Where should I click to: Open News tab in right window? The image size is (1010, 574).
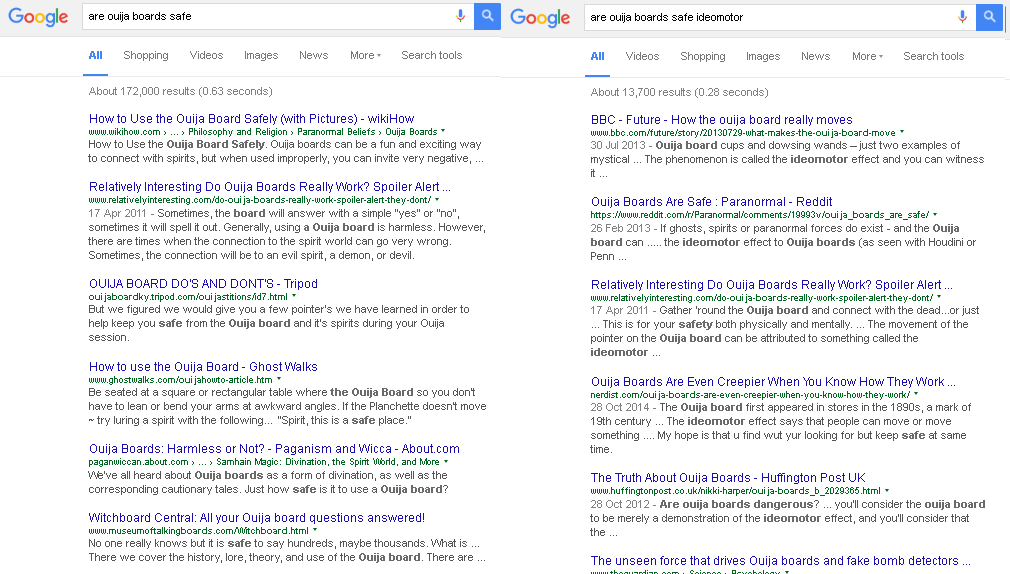click(815, 56)
